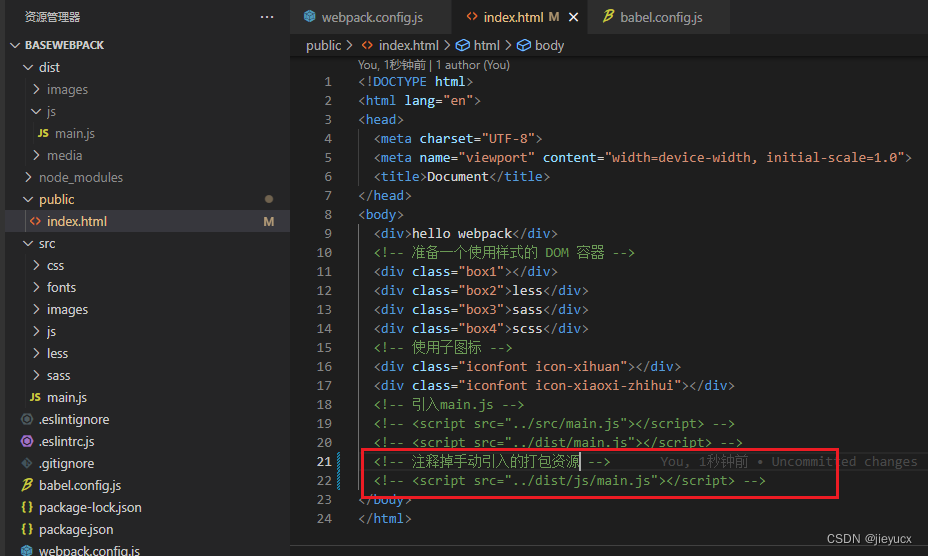Click the hello webpack div on line 9
The height and width of the screenshot is (556, 928).
[x=465, y=233]
